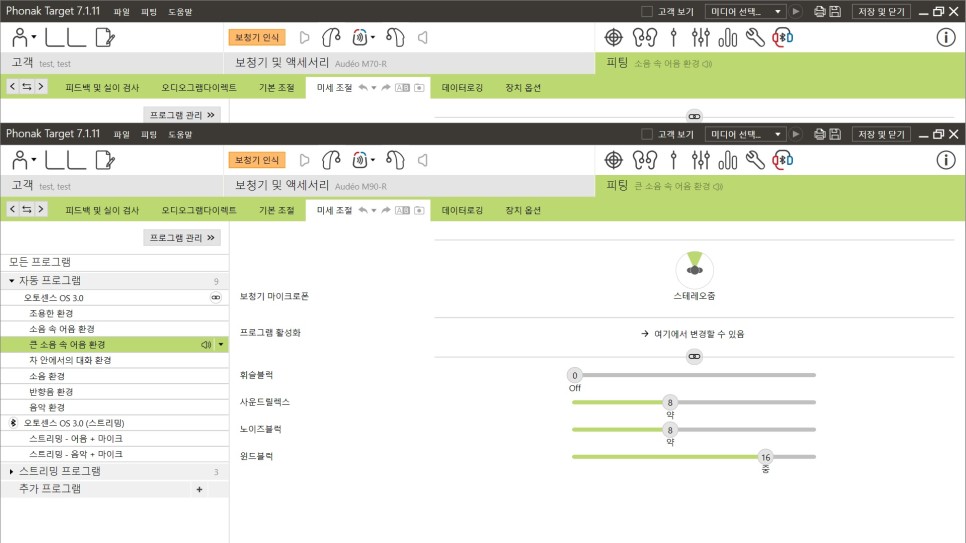Click the 윈드블럭 slider handle at 16
The height and width of the screenshot is (543, 966).
coord(765,457)
